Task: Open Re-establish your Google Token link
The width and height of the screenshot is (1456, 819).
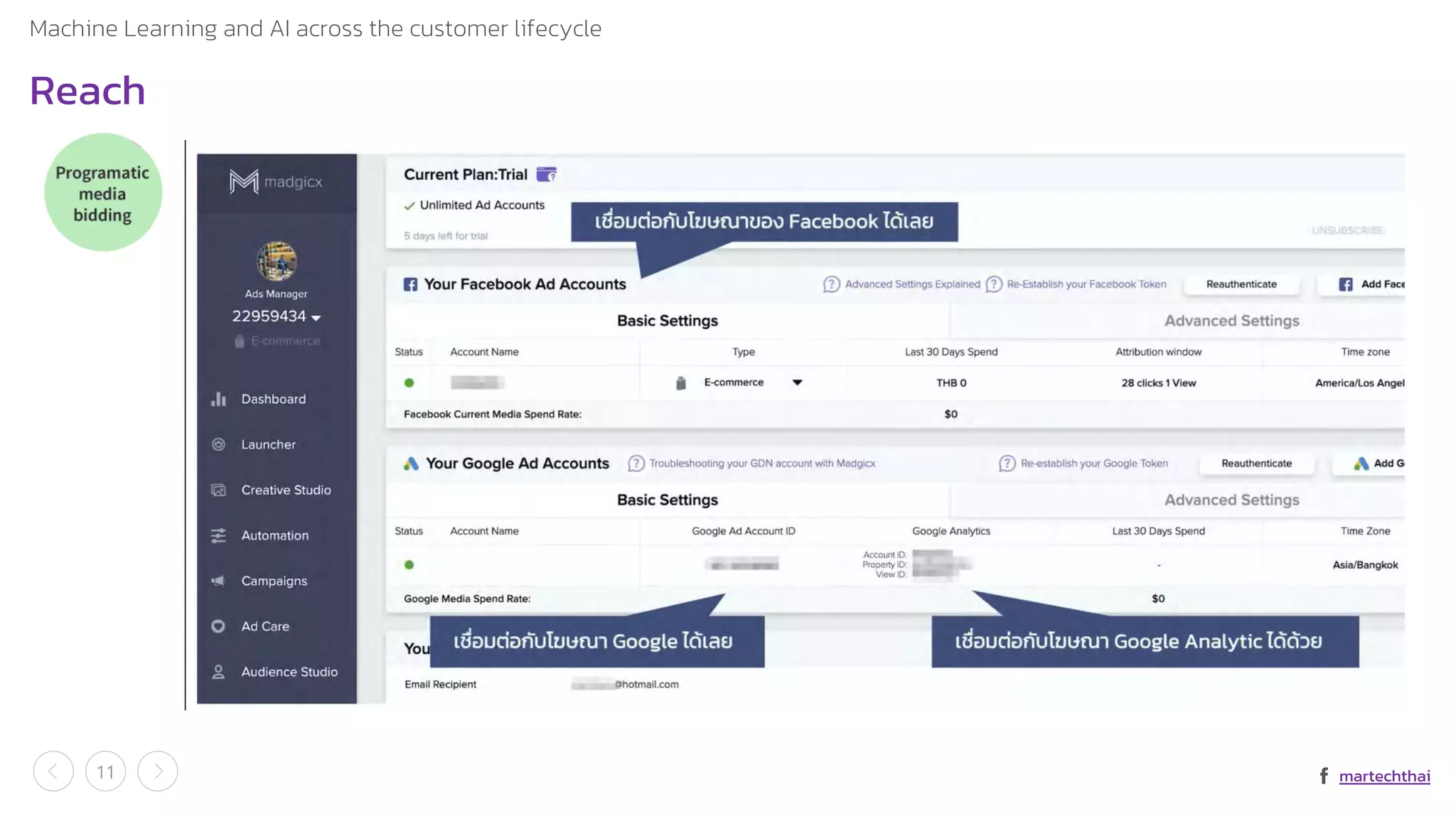Action: point(1094,464)
